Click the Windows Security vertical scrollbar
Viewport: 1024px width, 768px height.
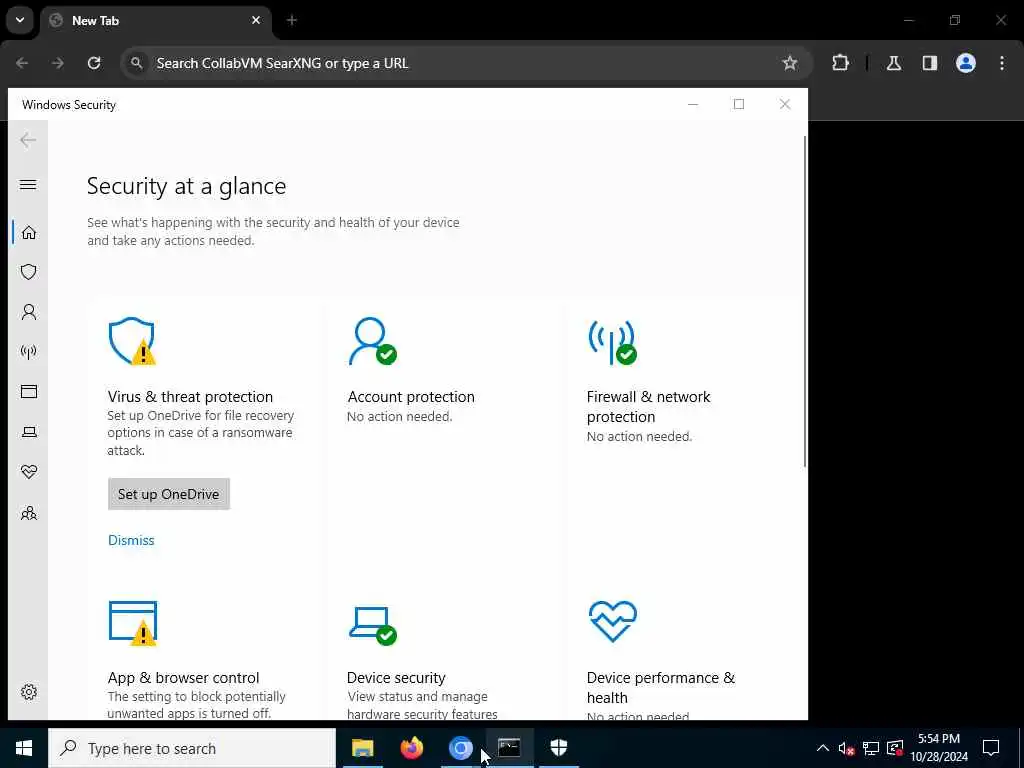[805, 300]
